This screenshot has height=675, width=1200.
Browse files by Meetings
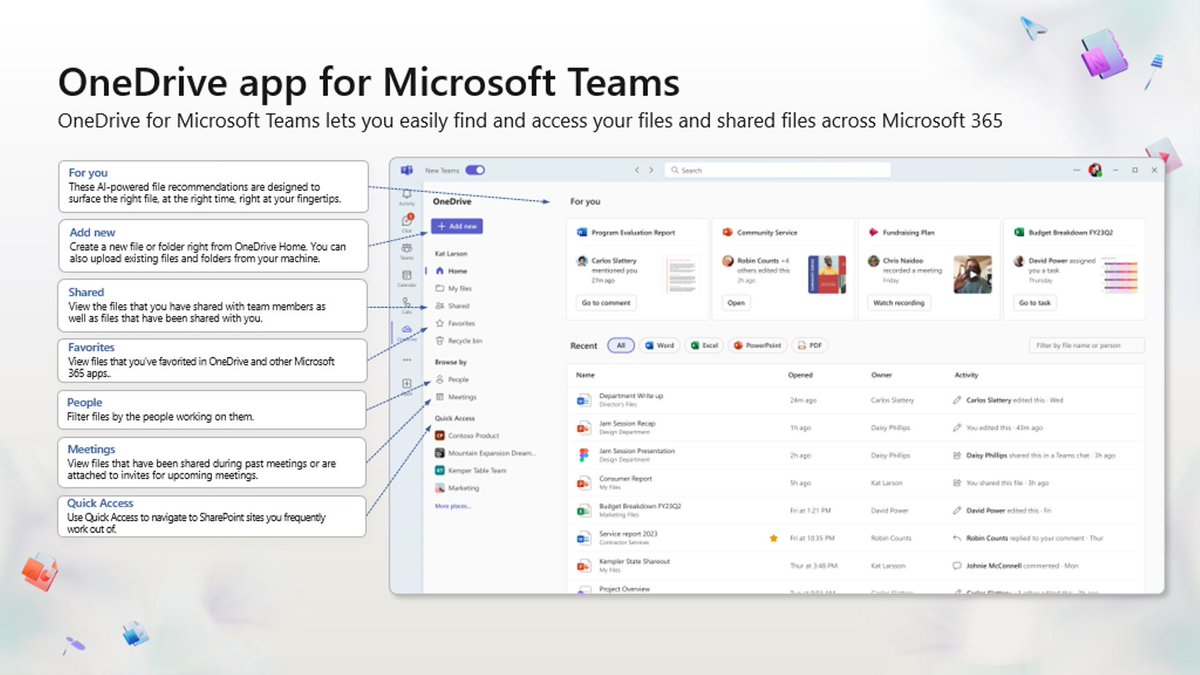(456, 397)
